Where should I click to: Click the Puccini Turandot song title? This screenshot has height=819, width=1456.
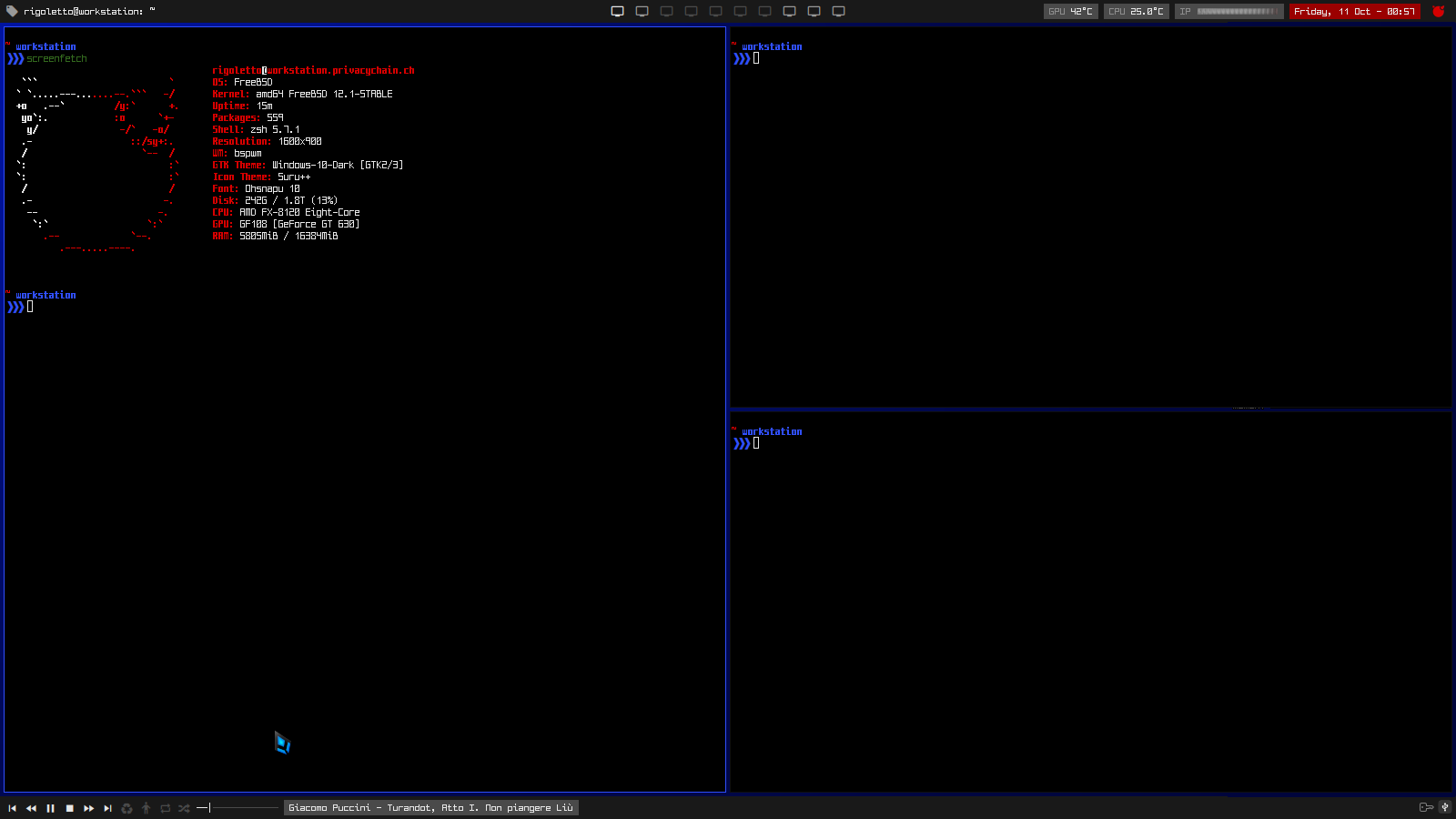coord(430,808)
